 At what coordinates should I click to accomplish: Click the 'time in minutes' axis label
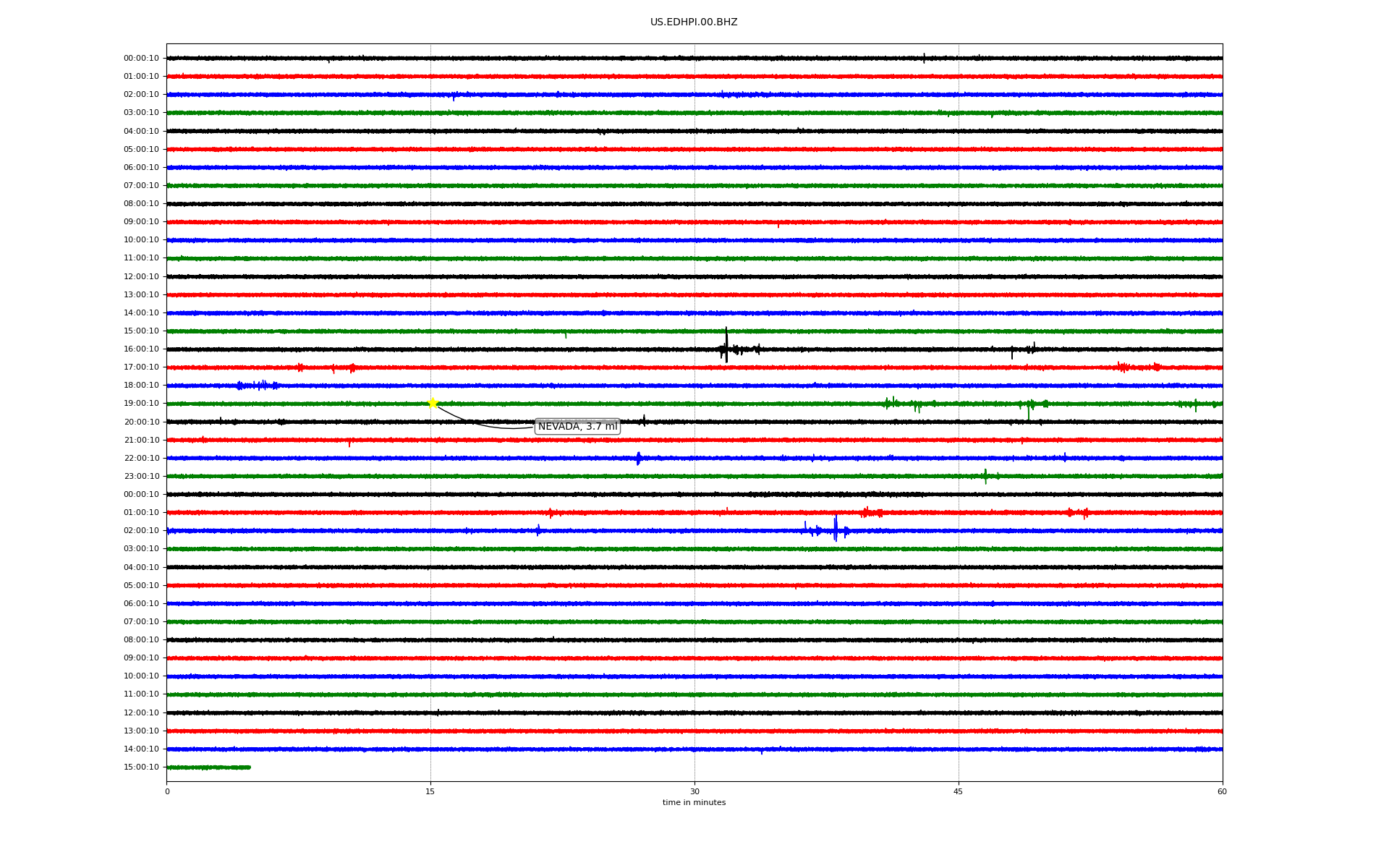coord(694,803)
